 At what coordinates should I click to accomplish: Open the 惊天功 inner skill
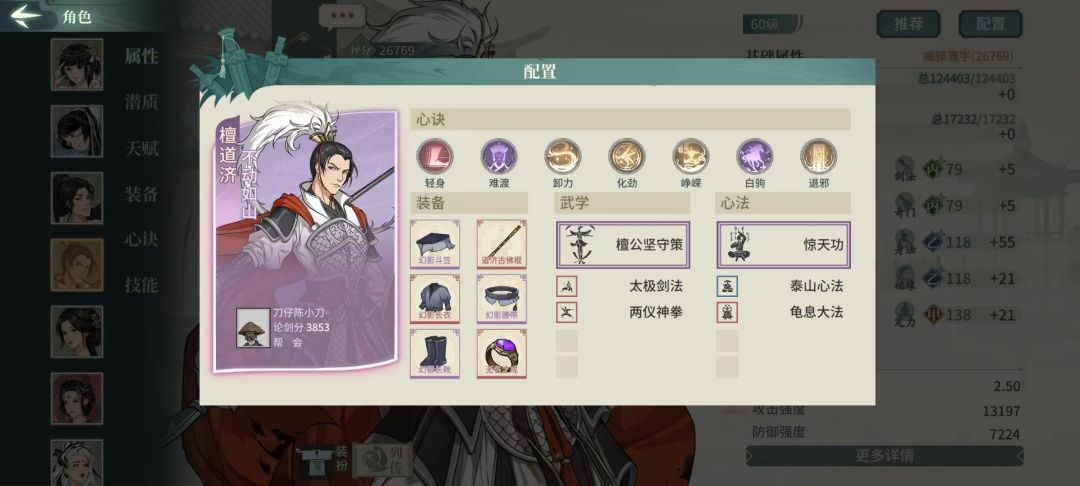pos(784,244)
